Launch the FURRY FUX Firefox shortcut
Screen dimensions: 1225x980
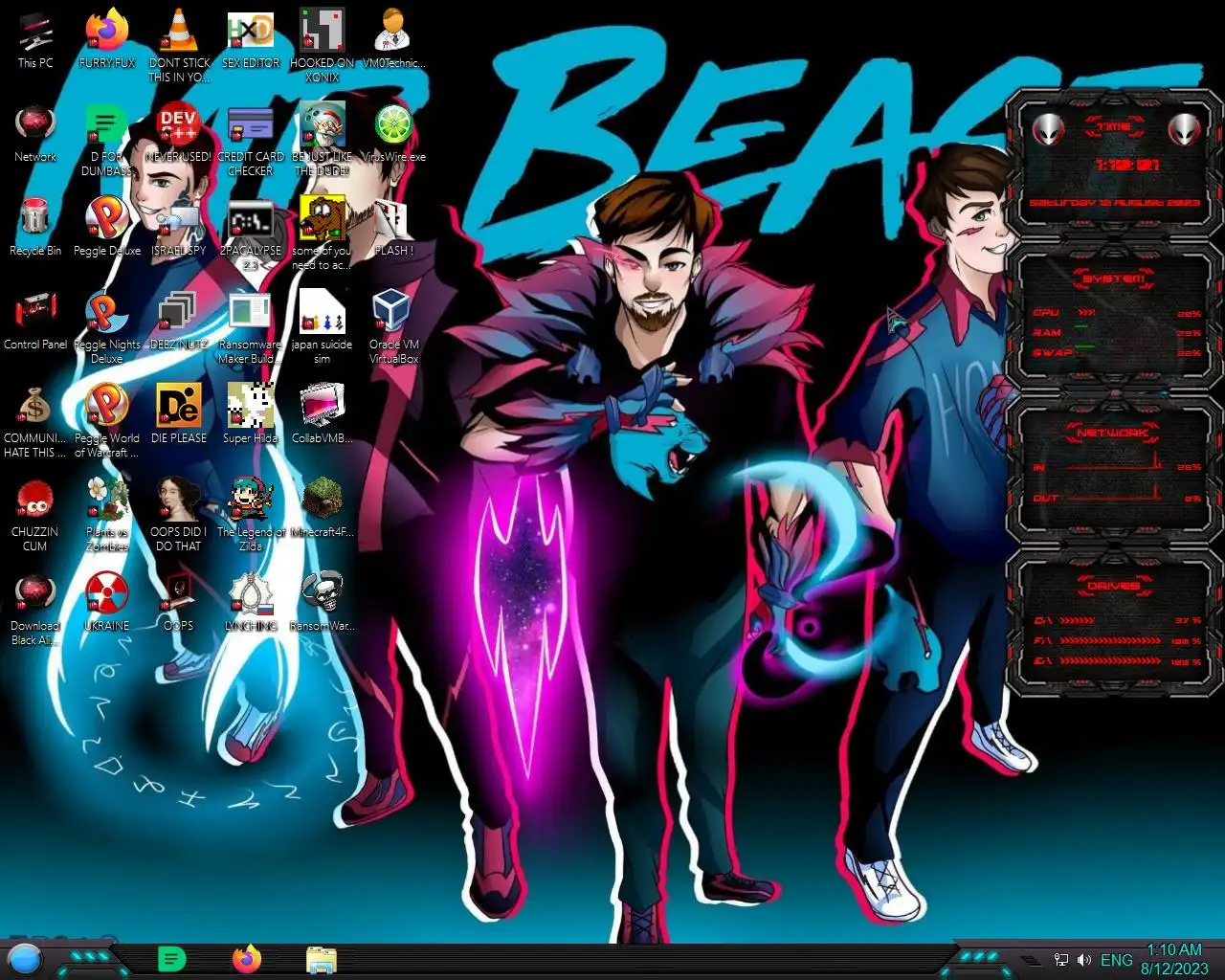point(107,38)
